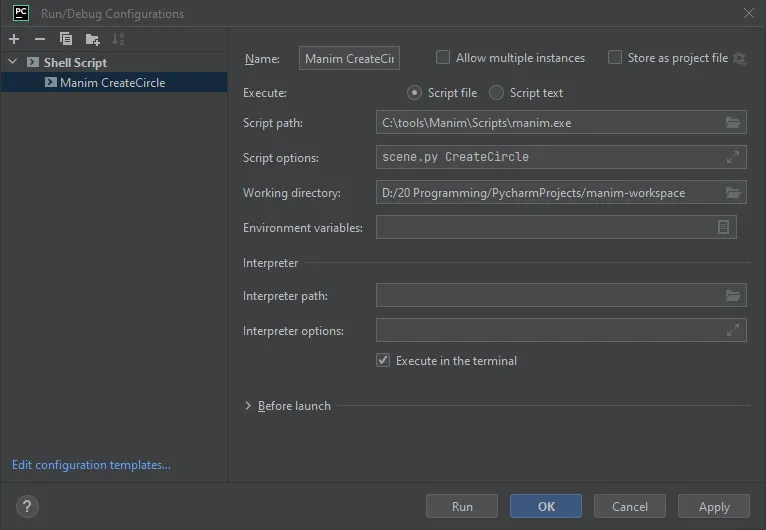
Task: Uncheck Execute in the terminal
Action: tap(383, 361)
